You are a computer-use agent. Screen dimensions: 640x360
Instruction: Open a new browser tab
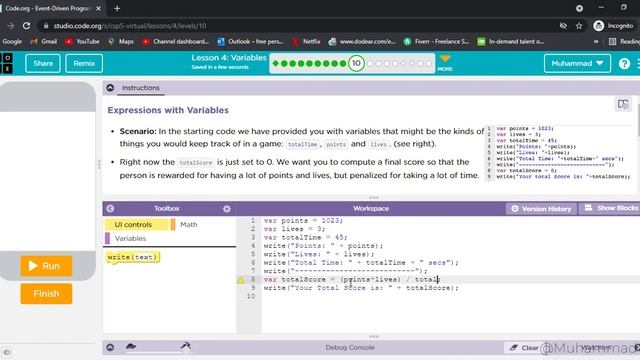tap(117, 8)
